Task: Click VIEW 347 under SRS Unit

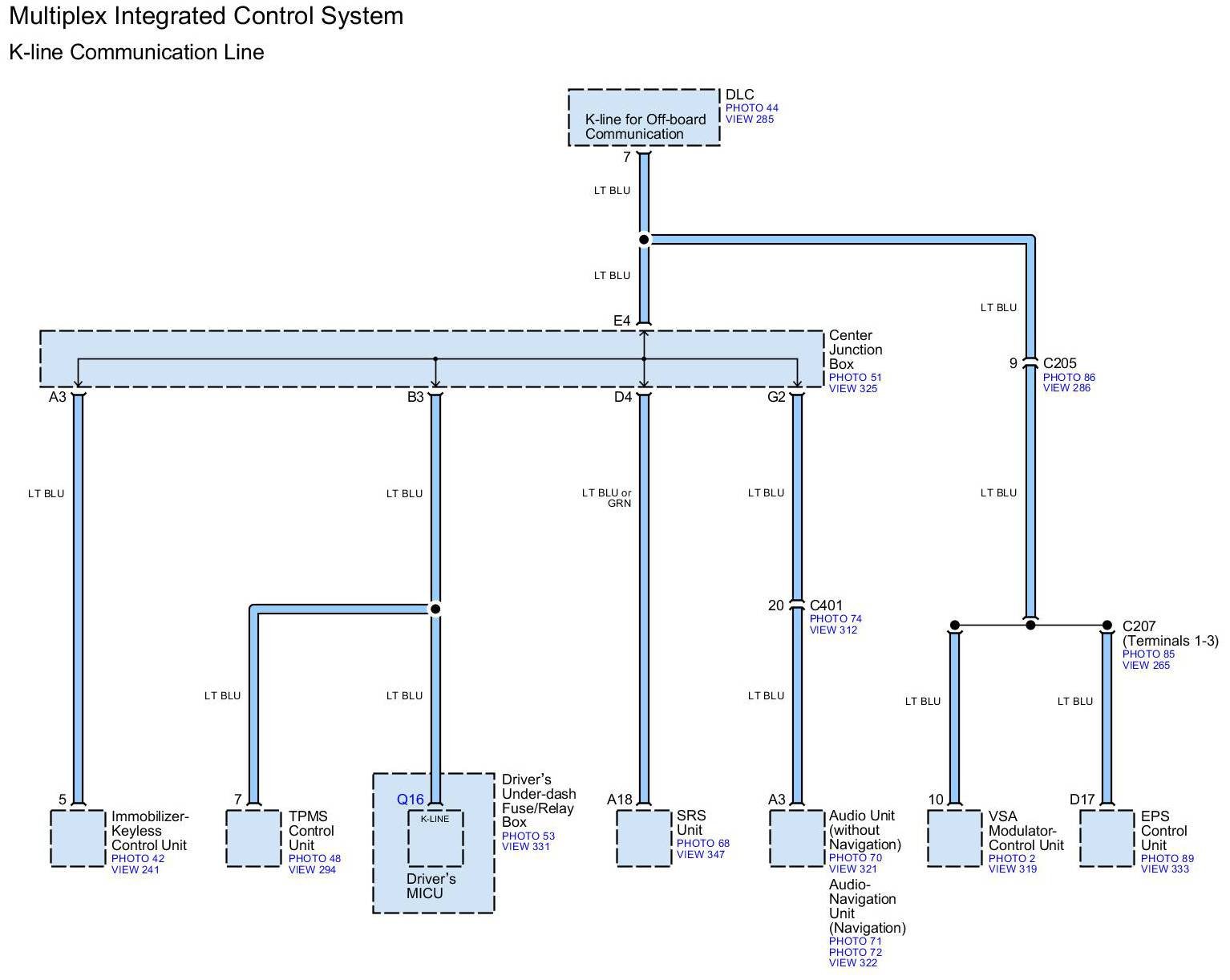Action: [x=700, y=855]
